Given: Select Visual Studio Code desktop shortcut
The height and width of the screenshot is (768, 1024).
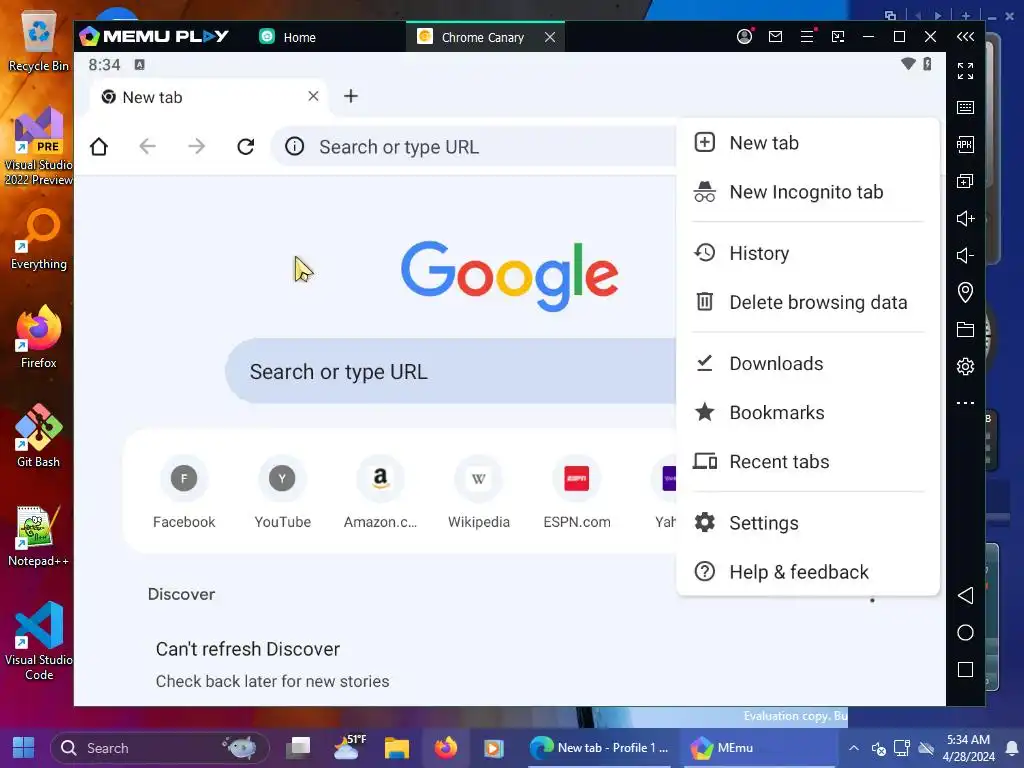Looking at the screenshot, I should pos(39,641).
